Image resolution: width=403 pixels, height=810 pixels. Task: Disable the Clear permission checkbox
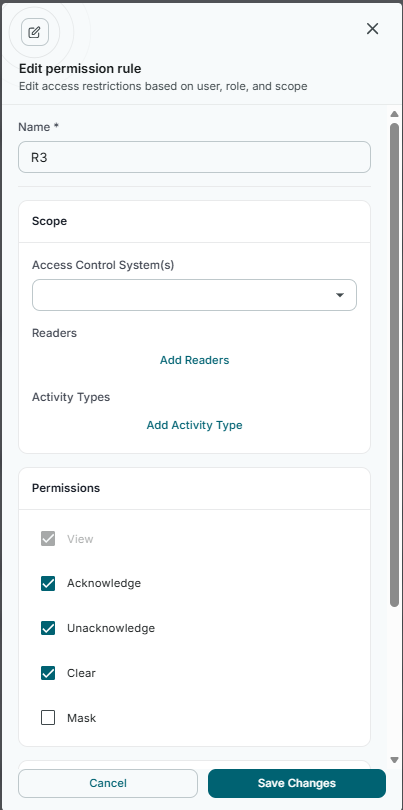48,673
